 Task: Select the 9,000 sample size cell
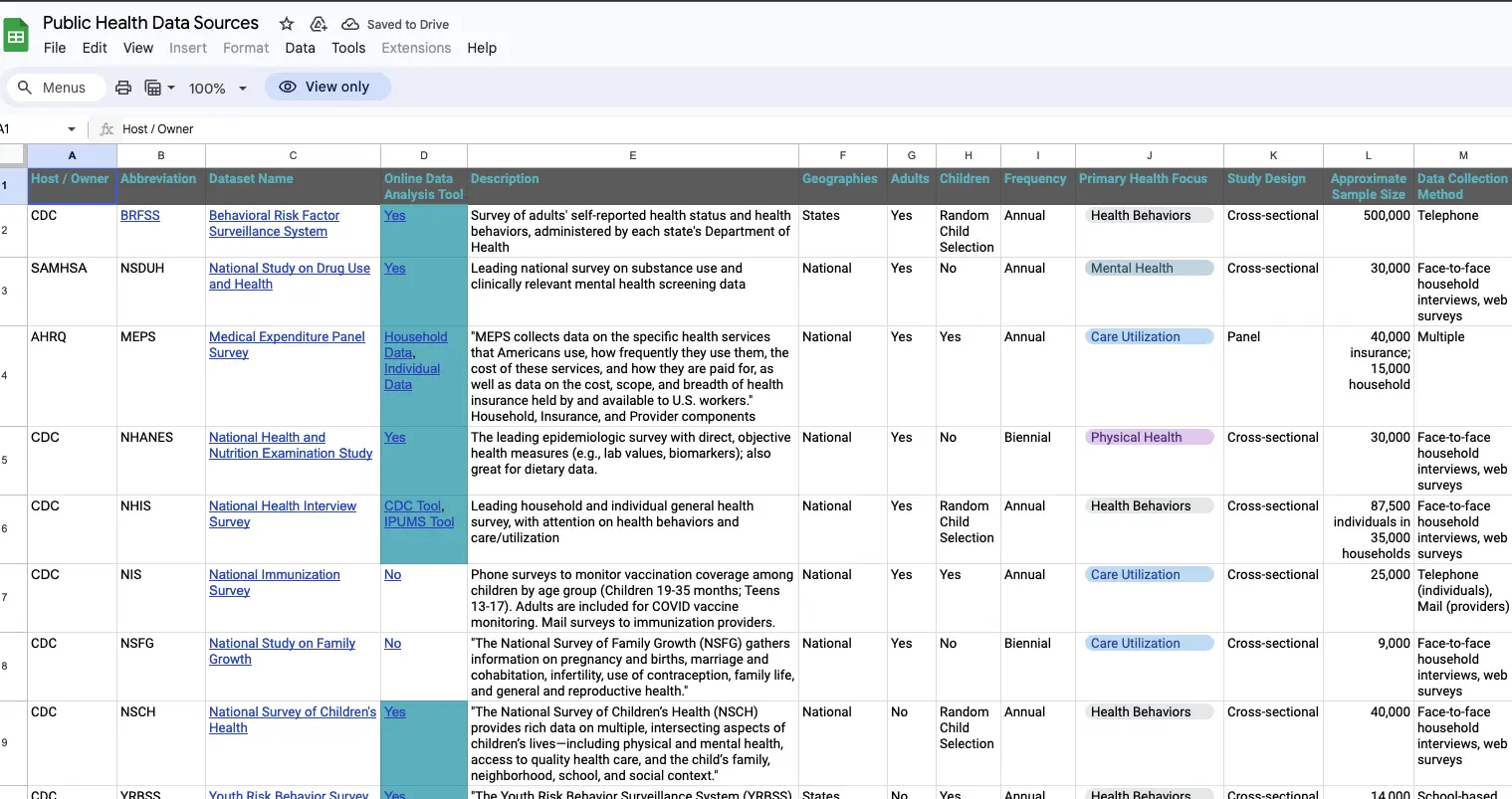click(x=1369, y=667)
